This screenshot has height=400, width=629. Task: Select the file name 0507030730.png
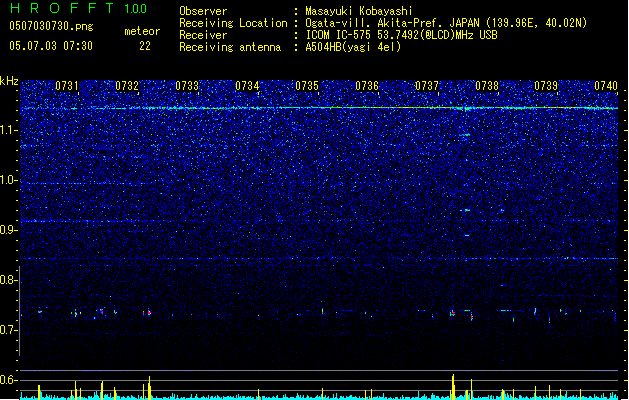(x=51, y=26)
